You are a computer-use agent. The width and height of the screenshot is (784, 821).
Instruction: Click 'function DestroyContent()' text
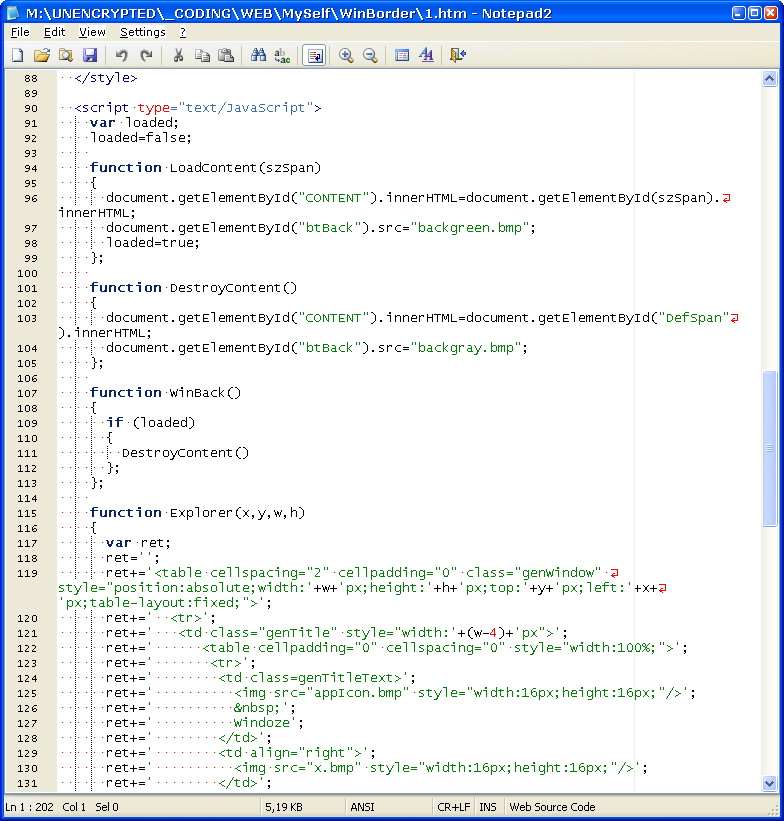[193, 288]
